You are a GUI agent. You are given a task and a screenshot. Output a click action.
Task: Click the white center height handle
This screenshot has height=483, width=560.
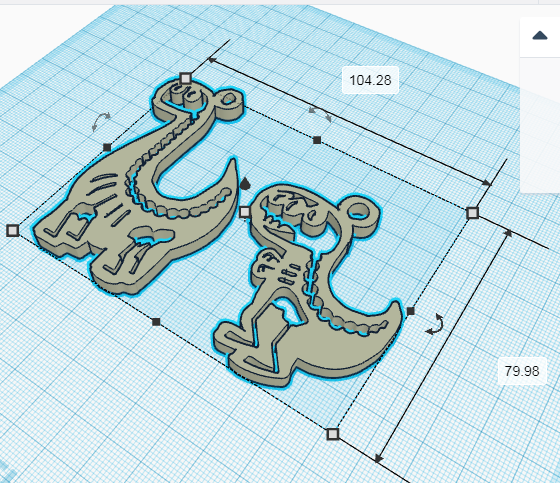tap(245, 212)
